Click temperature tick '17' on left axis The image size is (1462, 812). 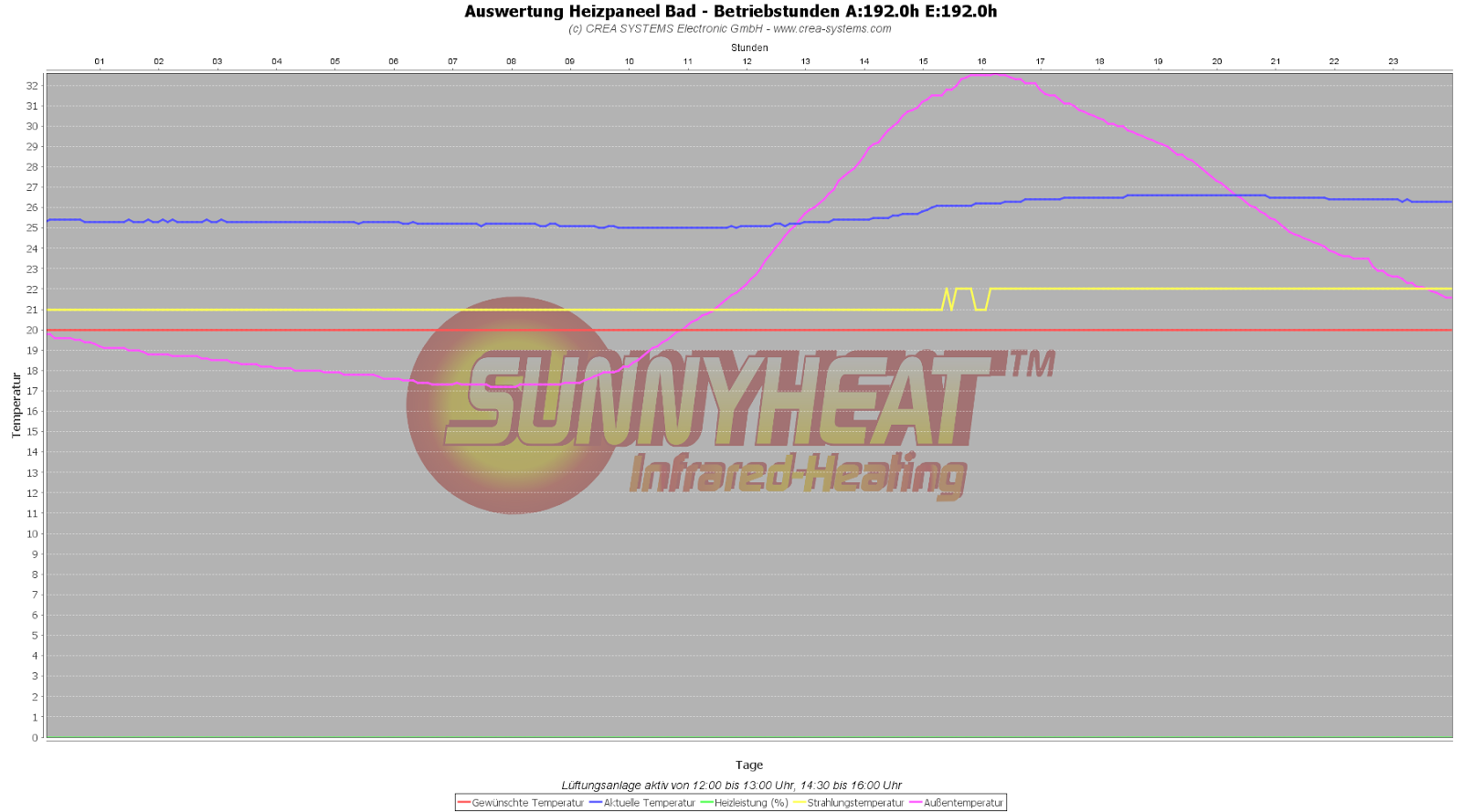click(32, 391)
